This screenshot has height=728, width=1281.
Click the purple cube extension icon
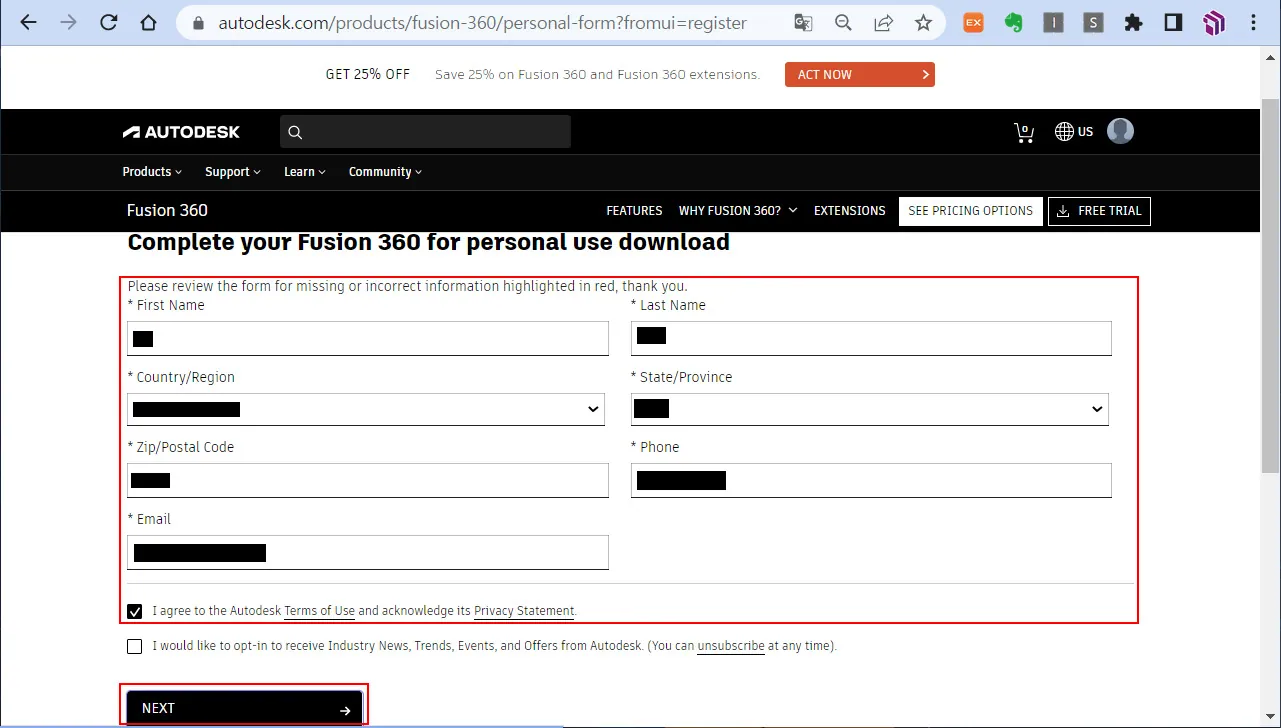pos(1214,22)
